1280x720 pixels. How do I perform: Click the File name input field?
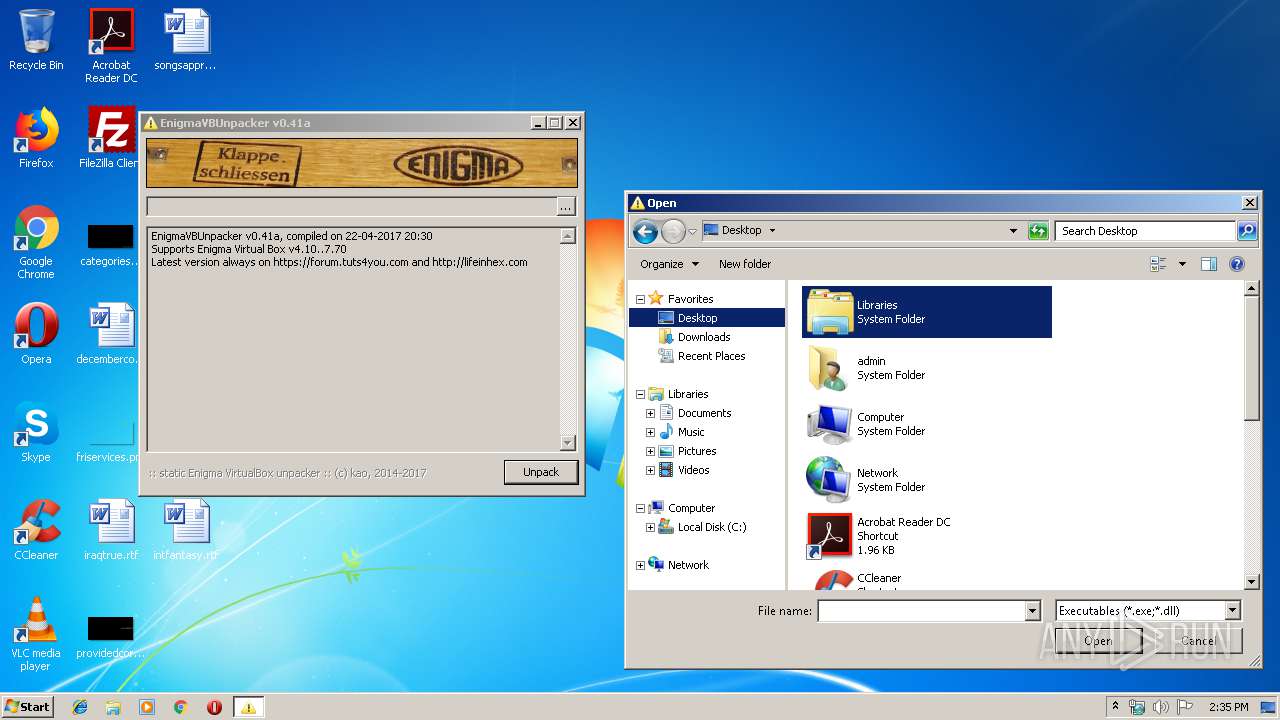(x=921, y=610)
